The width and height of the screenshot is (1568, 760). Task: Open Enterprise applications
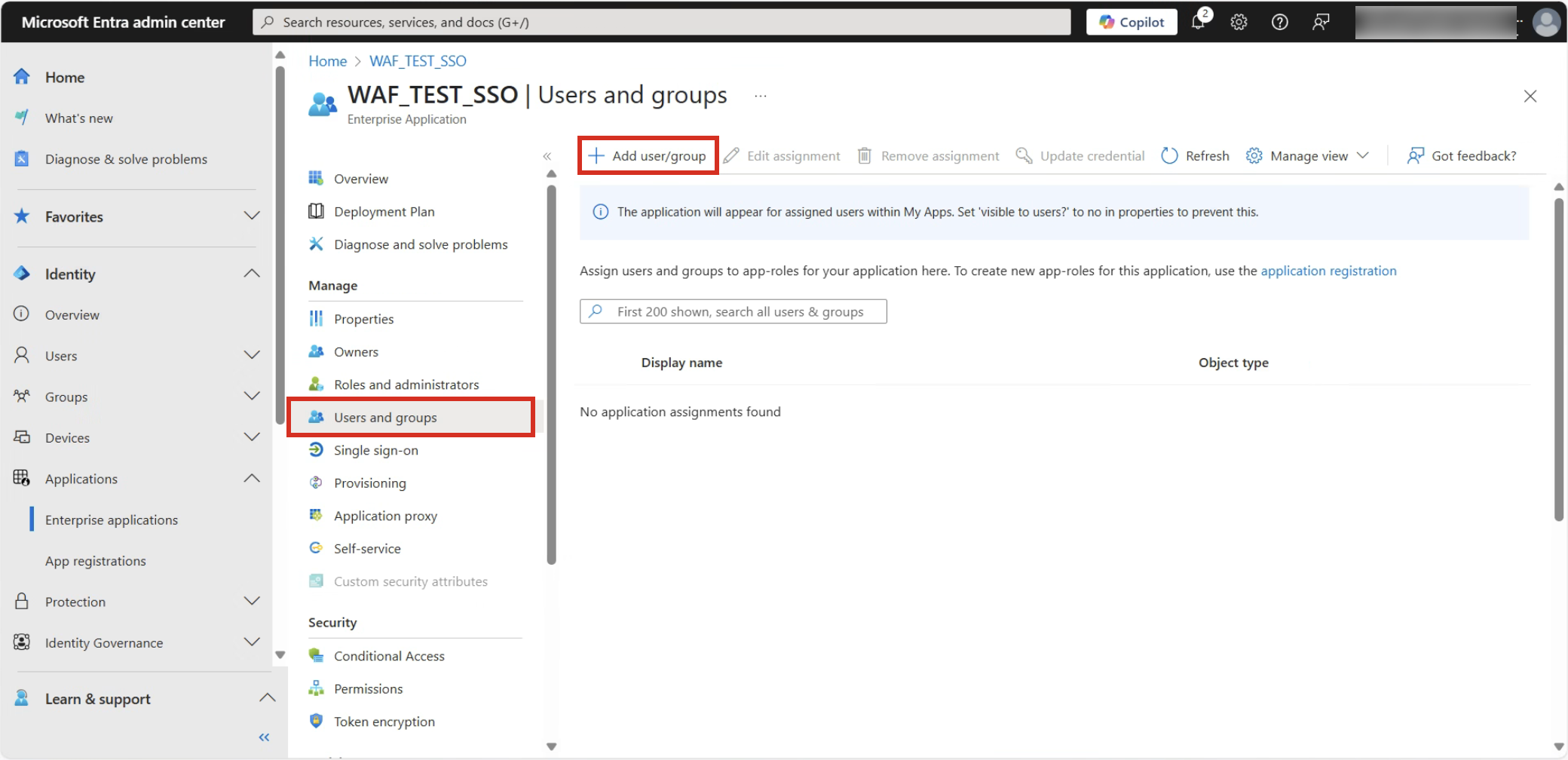[x=112, y=519]
